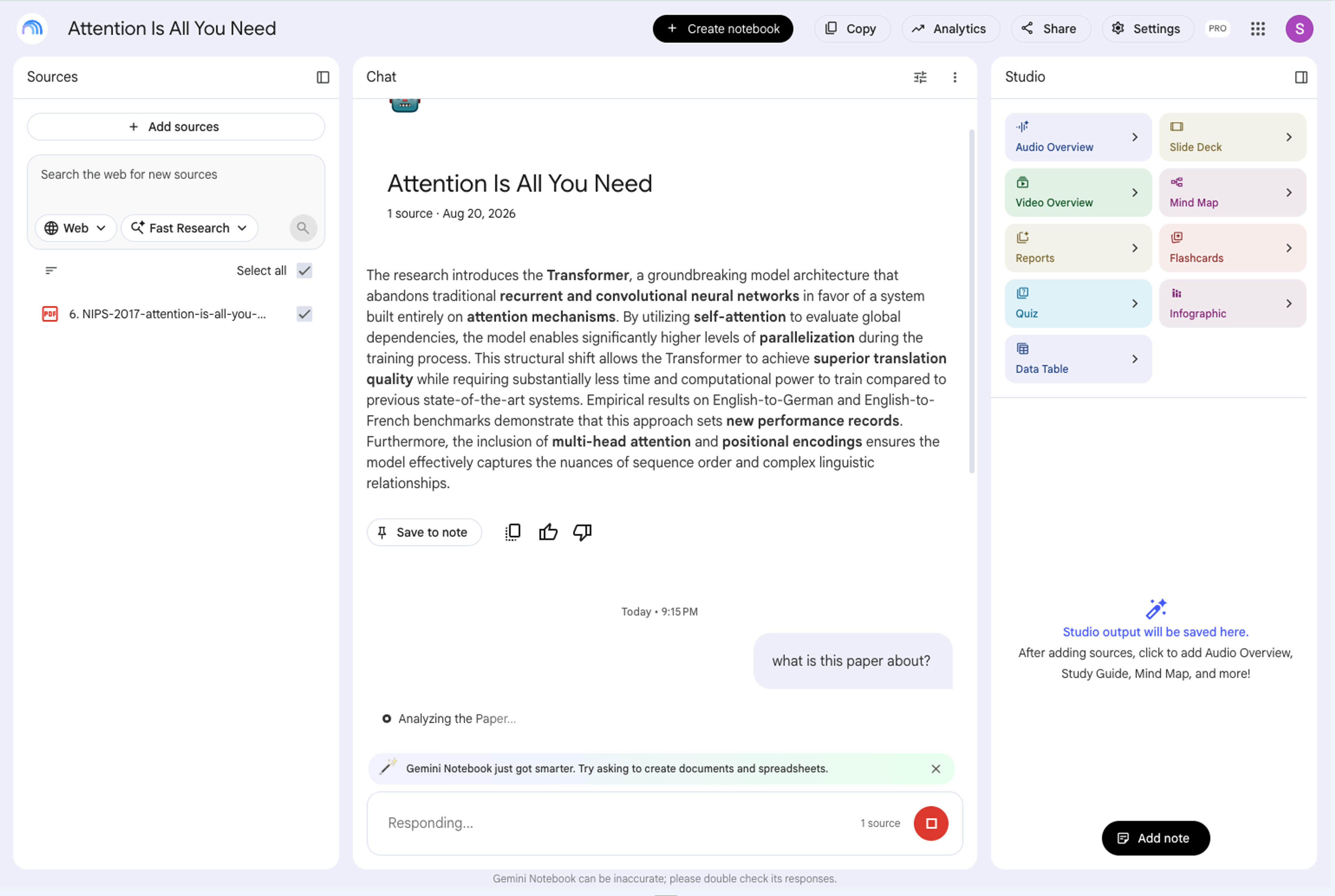Toggle the Select all checkbox
The width and height of the screenshot is (1335, 896).
305,270
